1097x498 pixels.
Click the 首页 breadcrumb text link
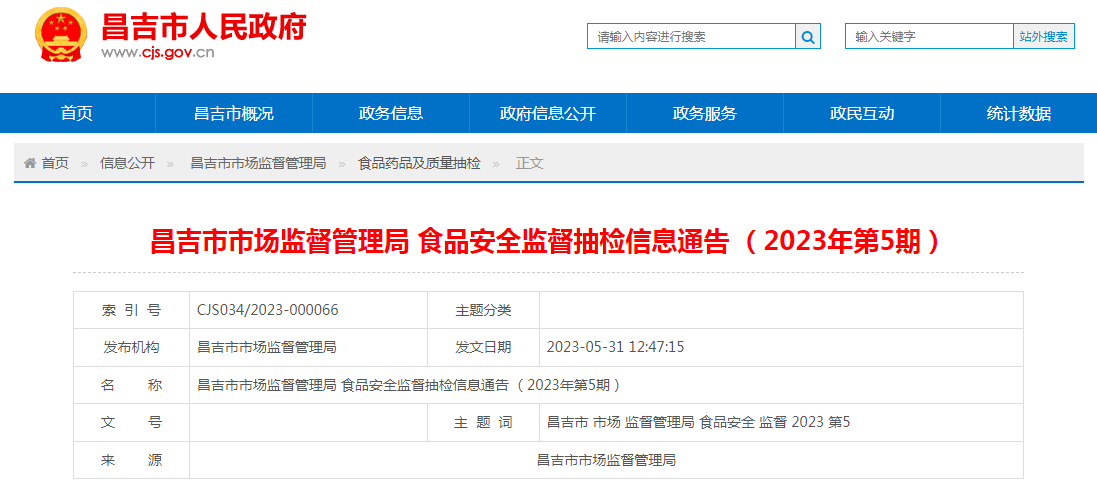click(55, 163)
